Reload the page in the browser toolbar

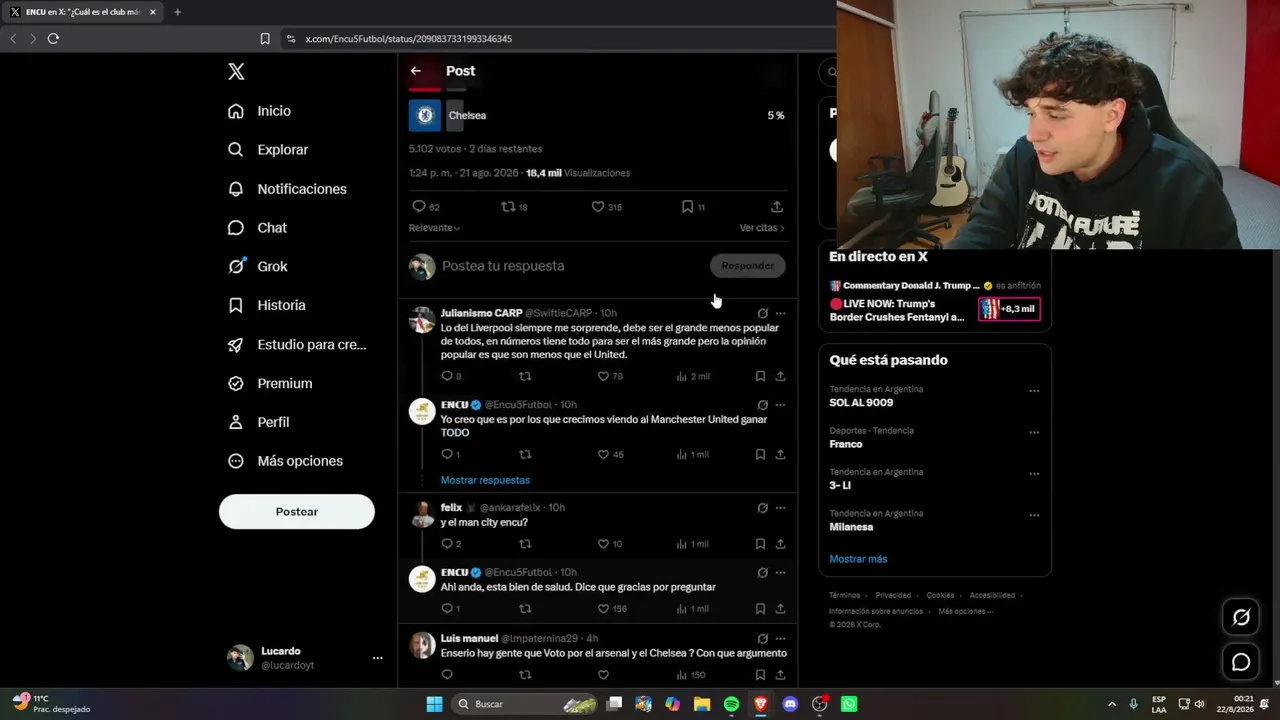(53, 39)
